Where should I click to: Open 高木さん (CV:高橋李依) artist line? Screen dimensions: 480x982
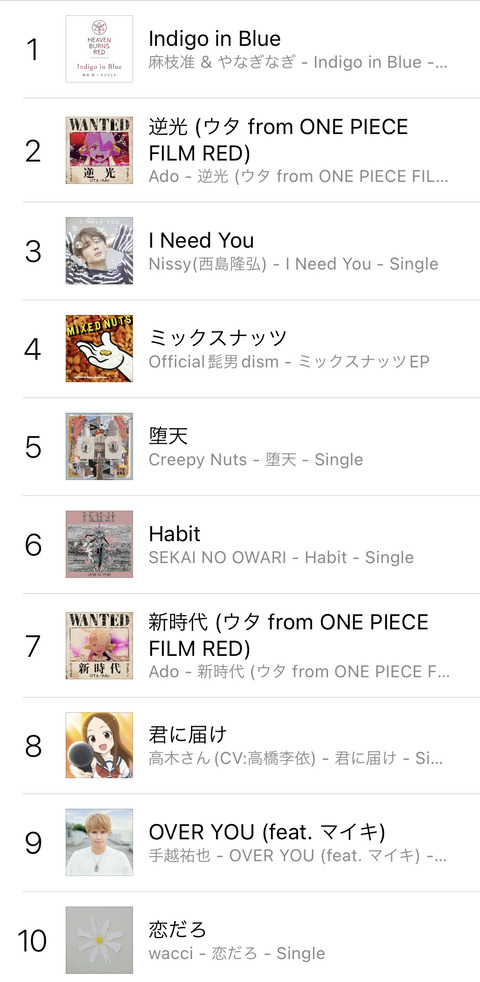coord(296,759)
